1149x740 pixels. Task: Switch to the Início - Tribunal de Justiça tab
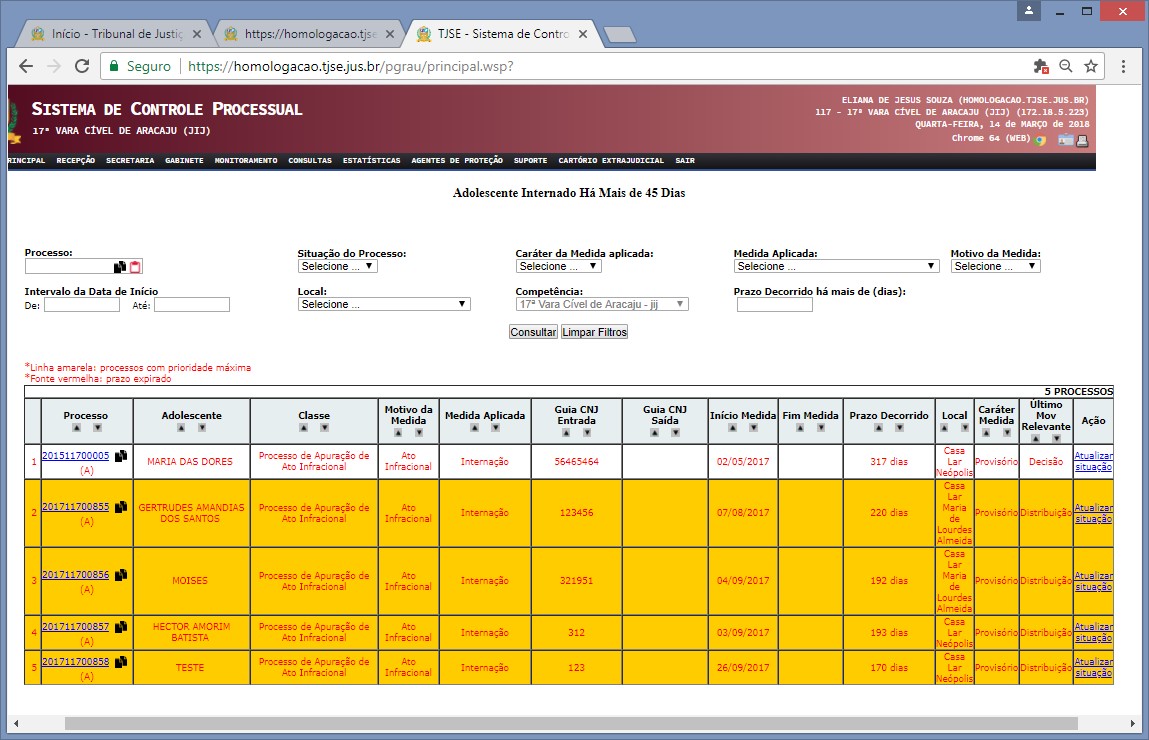point(108,34)
